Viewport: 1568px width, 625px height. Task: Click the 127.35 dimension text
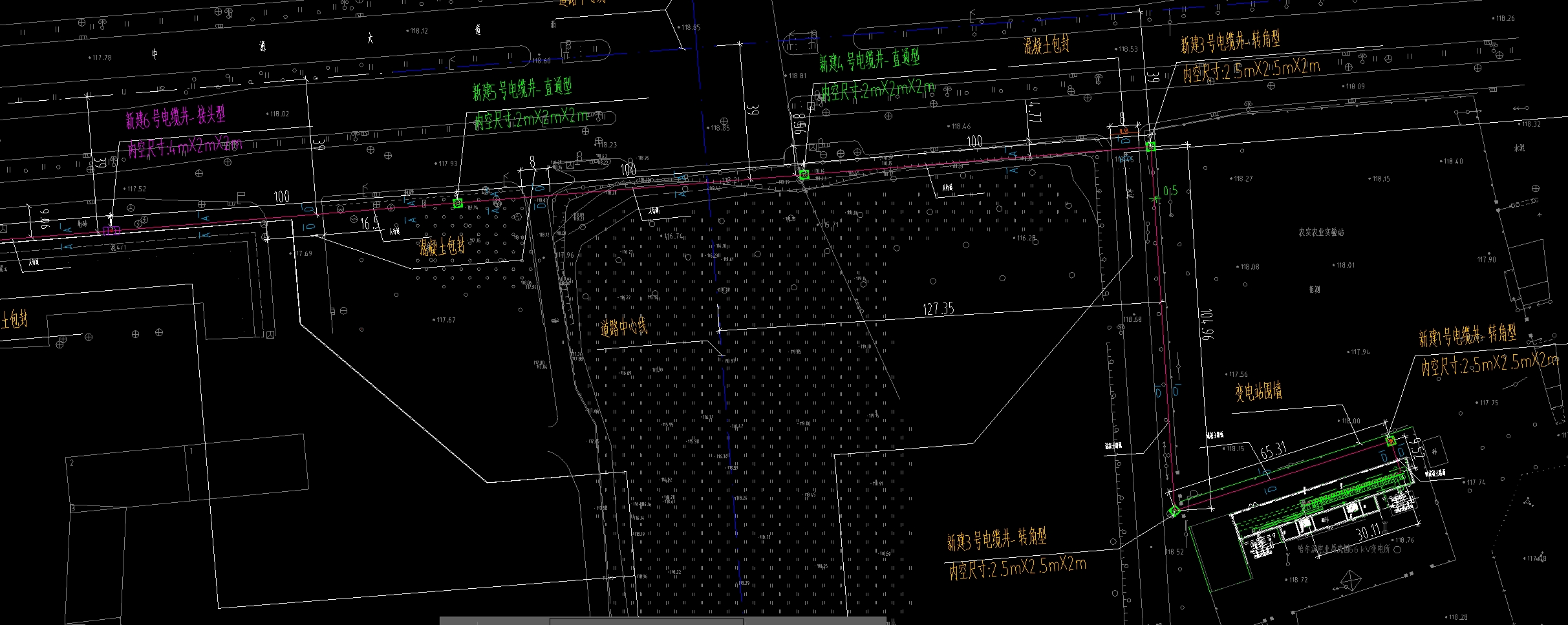coord(938,309)
